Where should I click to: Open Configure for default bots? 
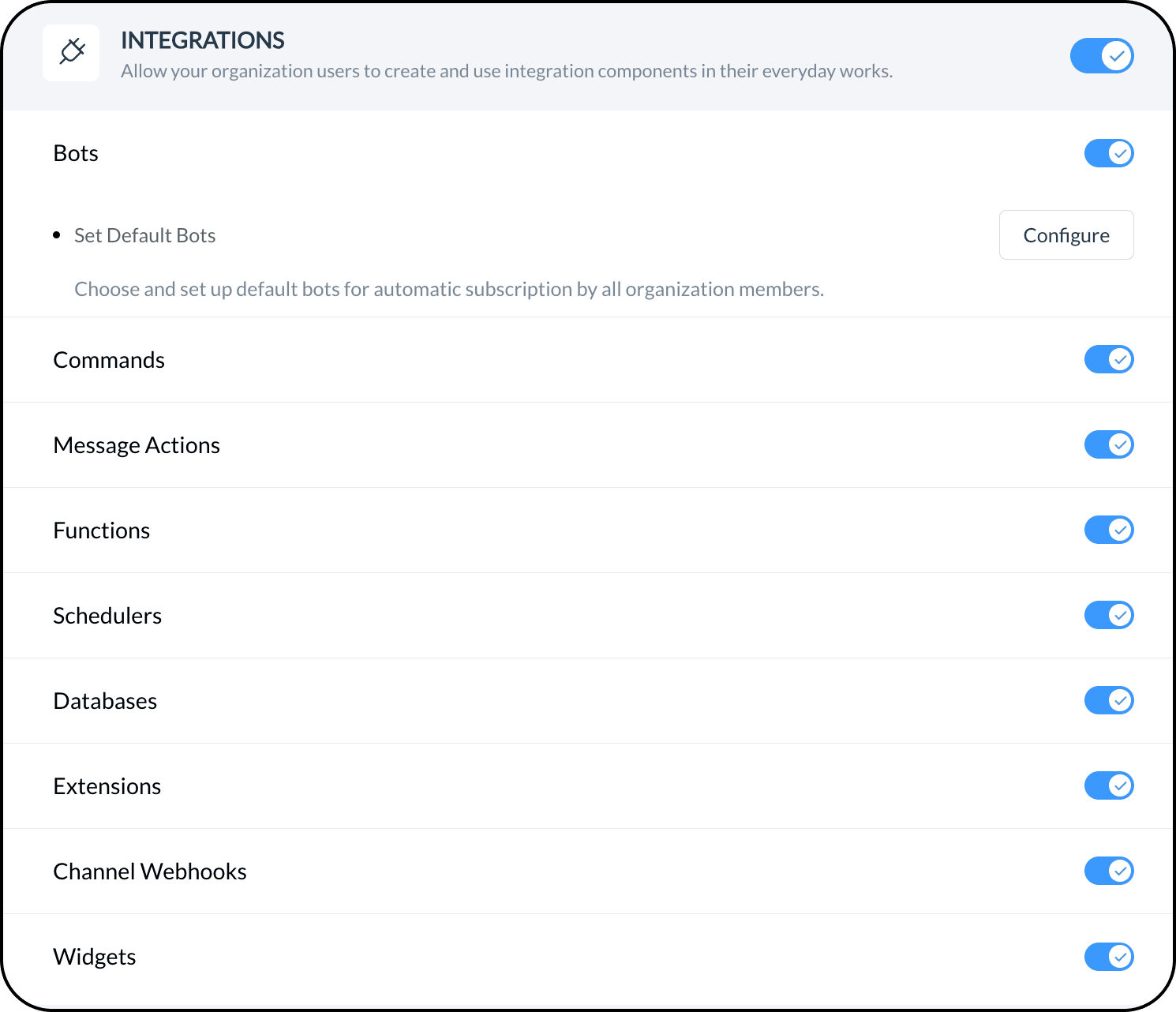point(1066,235)
